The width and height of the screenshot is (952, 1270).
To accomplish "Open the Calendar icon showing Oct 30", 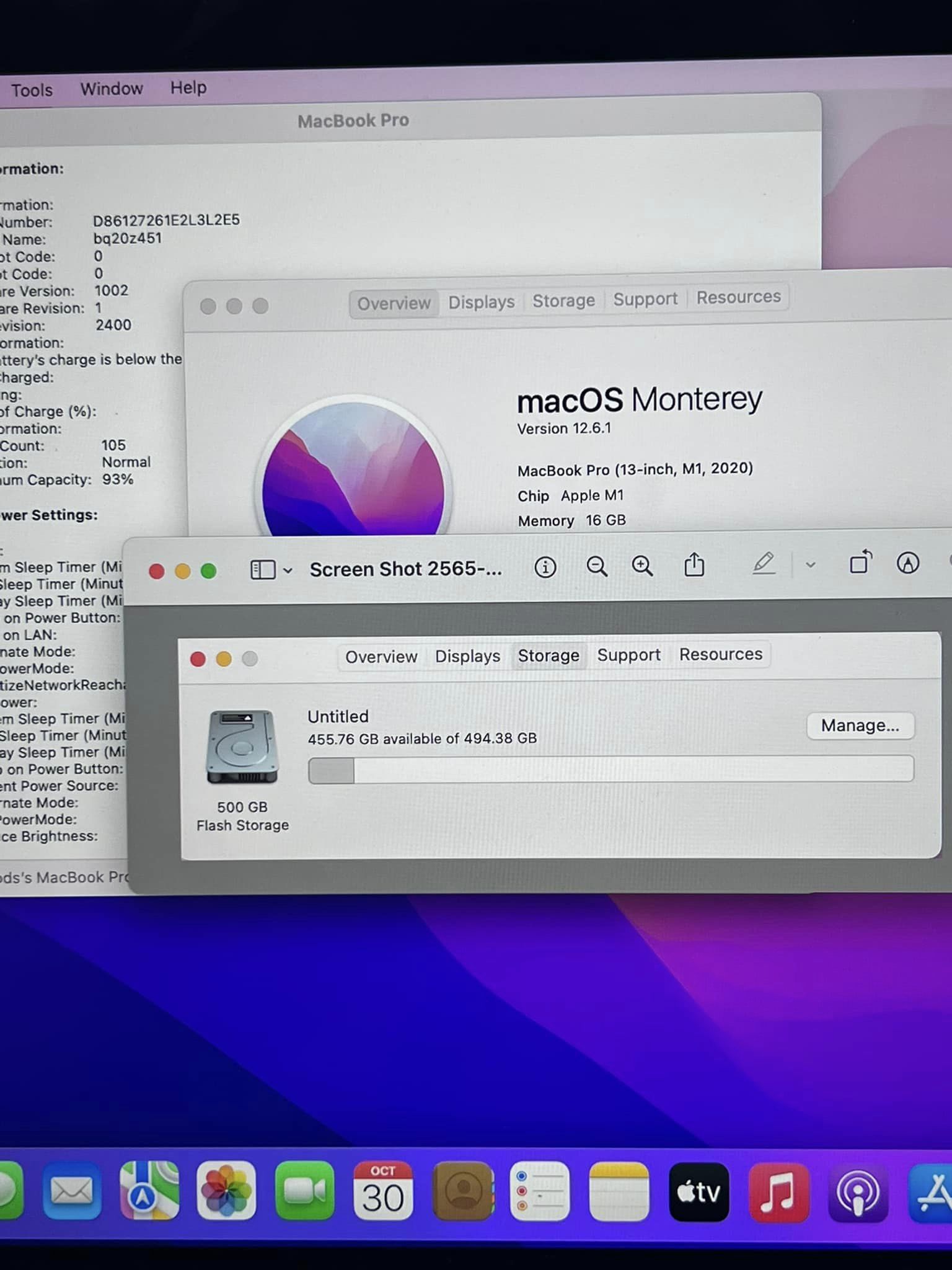I will point(383,1191).
